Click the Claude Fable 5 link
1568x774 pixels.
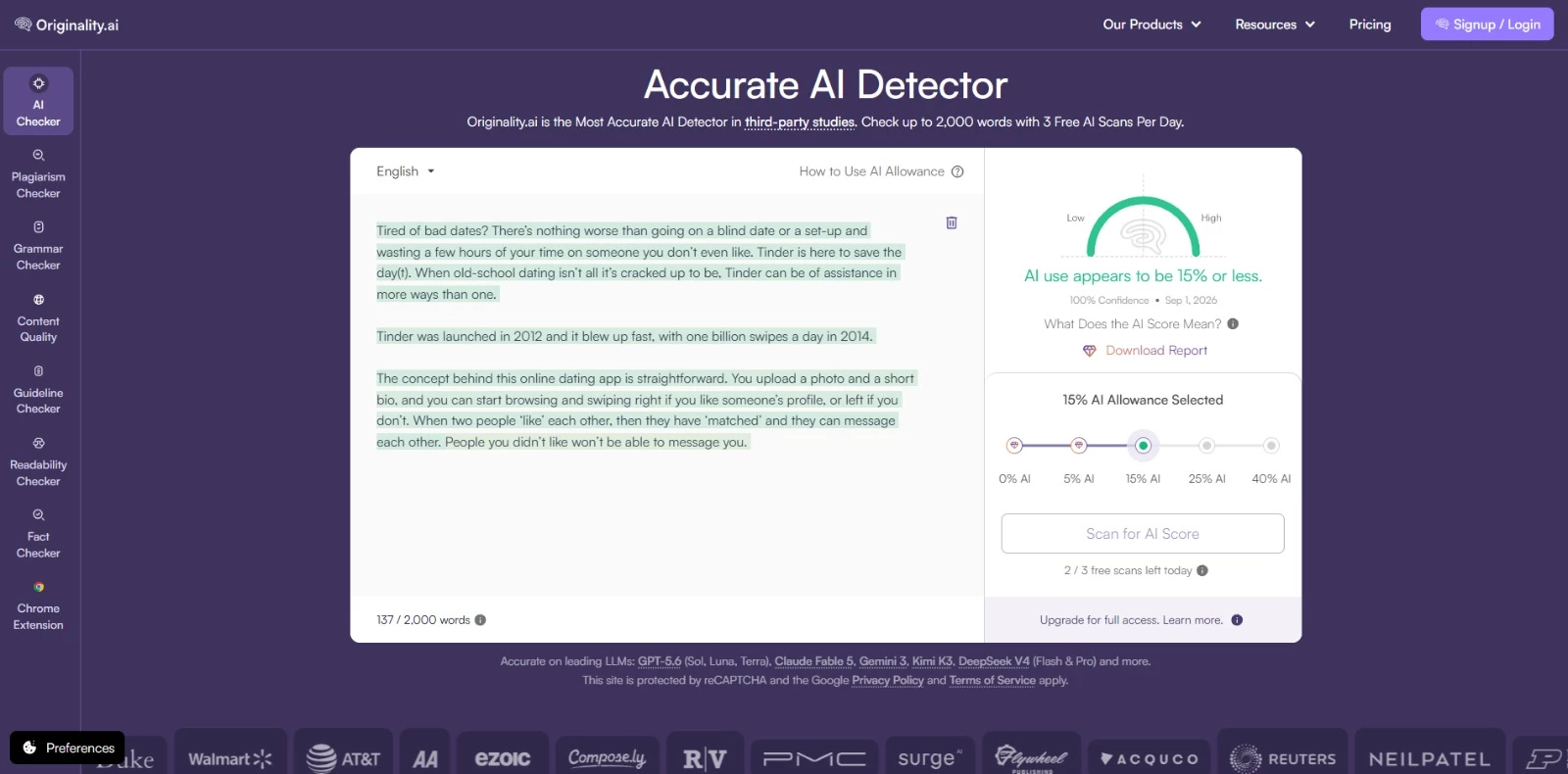[x=814, y=661]
